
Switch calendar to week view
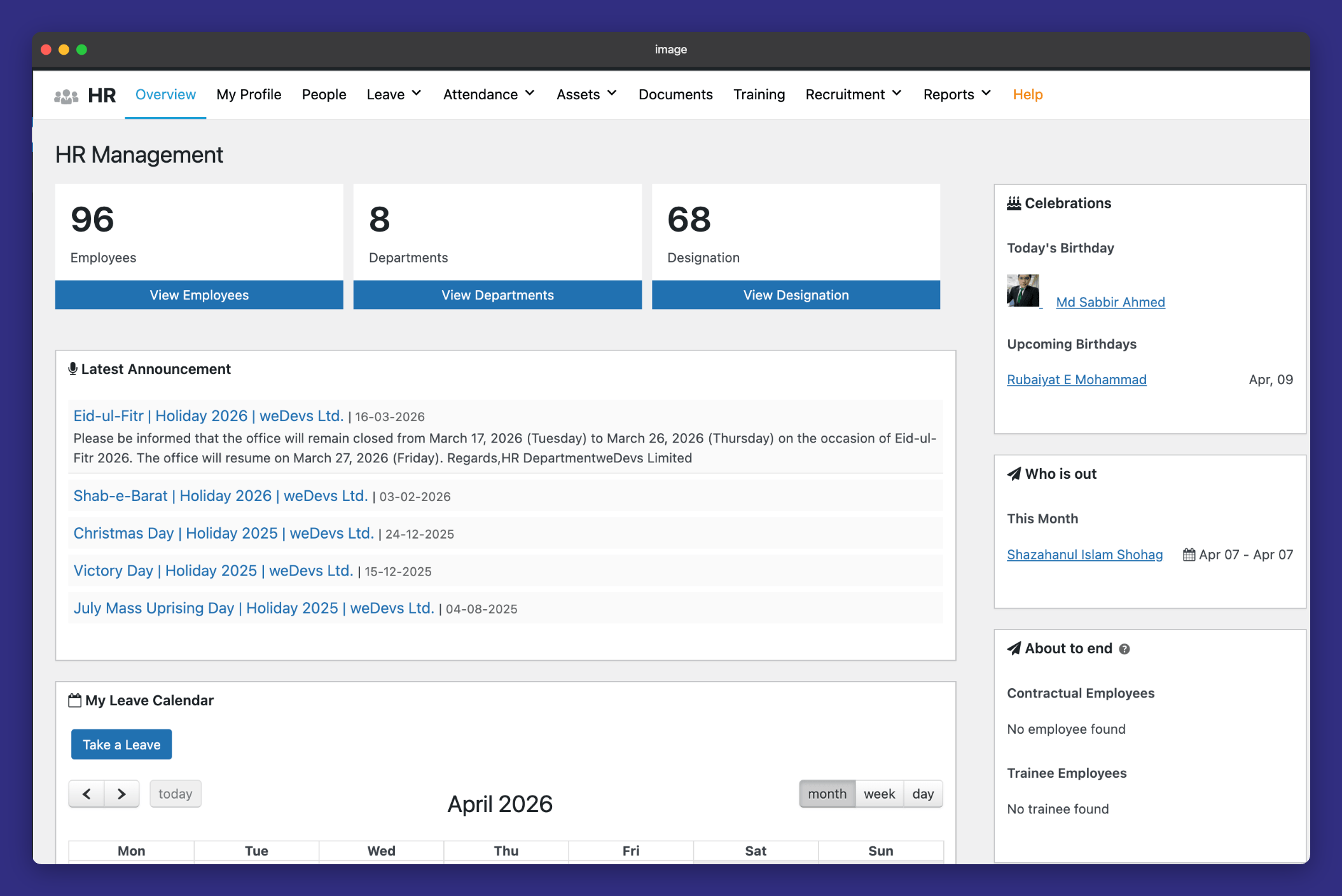click(x=879, y=794)
